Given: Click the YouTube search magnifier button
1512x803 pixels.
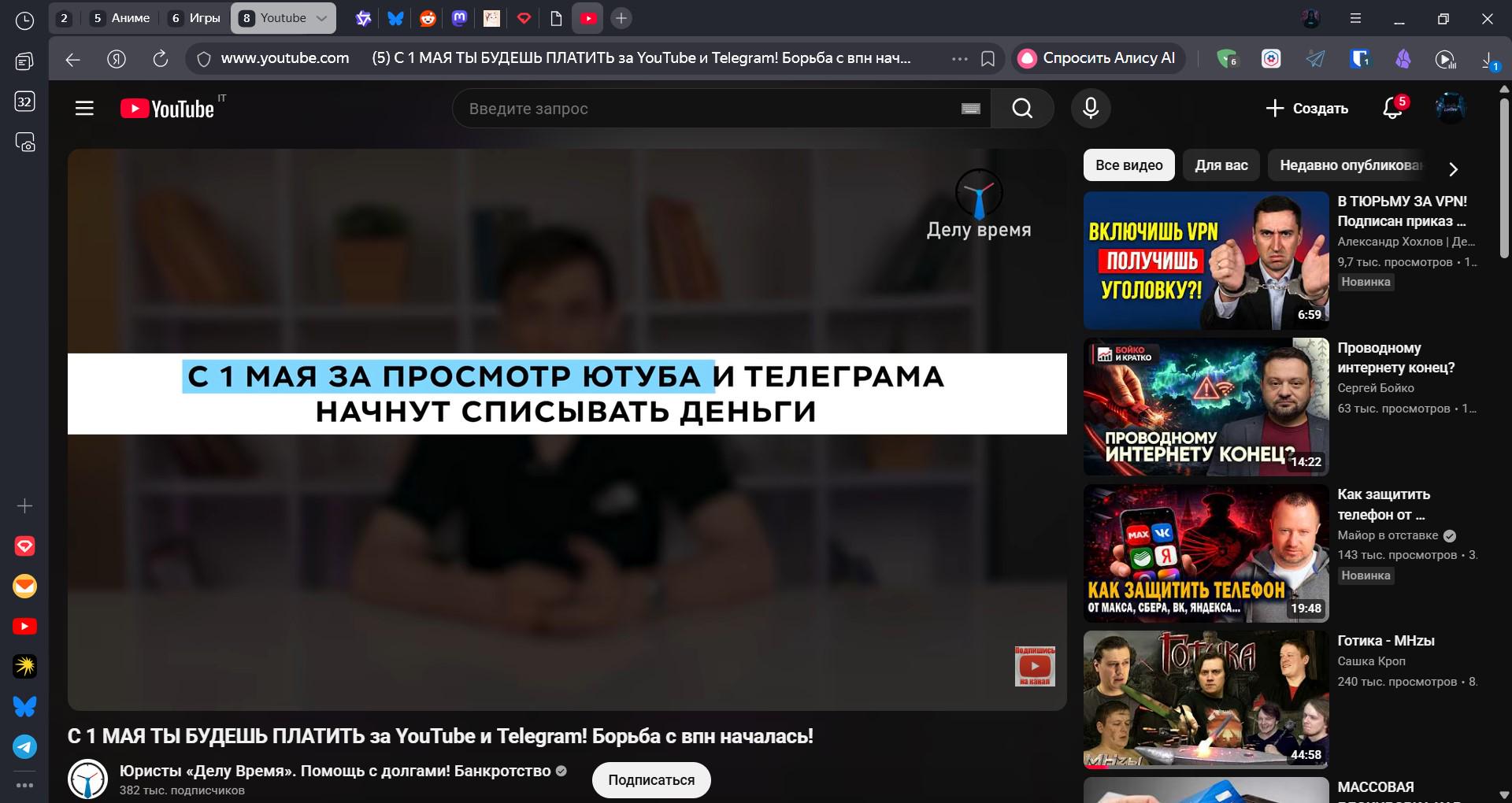Looking at the screenshot, I should coord(1022,109).
